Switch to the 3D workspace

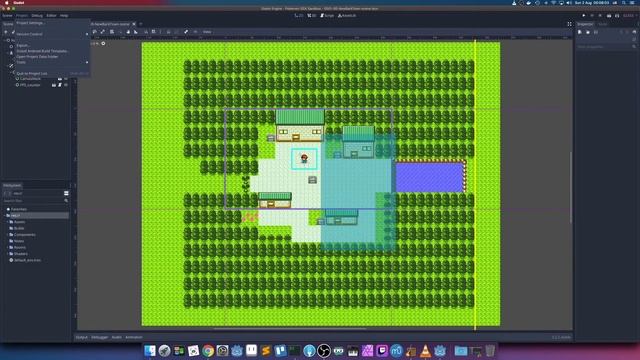312,16
